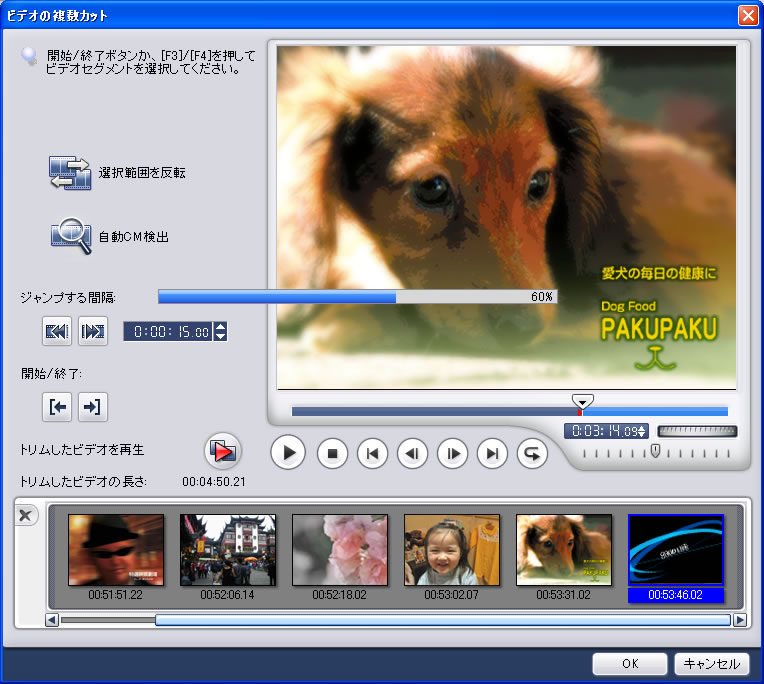Image resolution: width=764 pixels, height=684 pixels.
Task: Select the thumbnail at 00:52:06.14
Action: click(228, 550)
